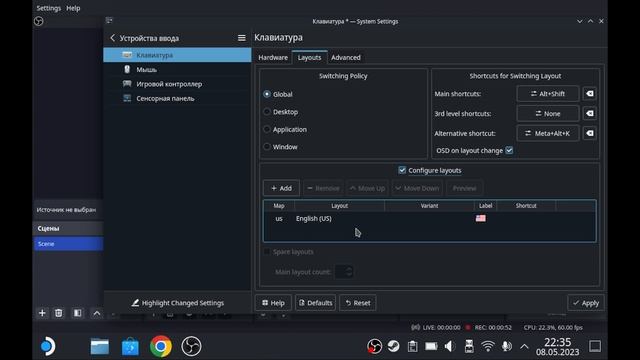This screenshot has height=360, width=640.
Task: Open the clipboard tray icon
Action: coord(412,346)
